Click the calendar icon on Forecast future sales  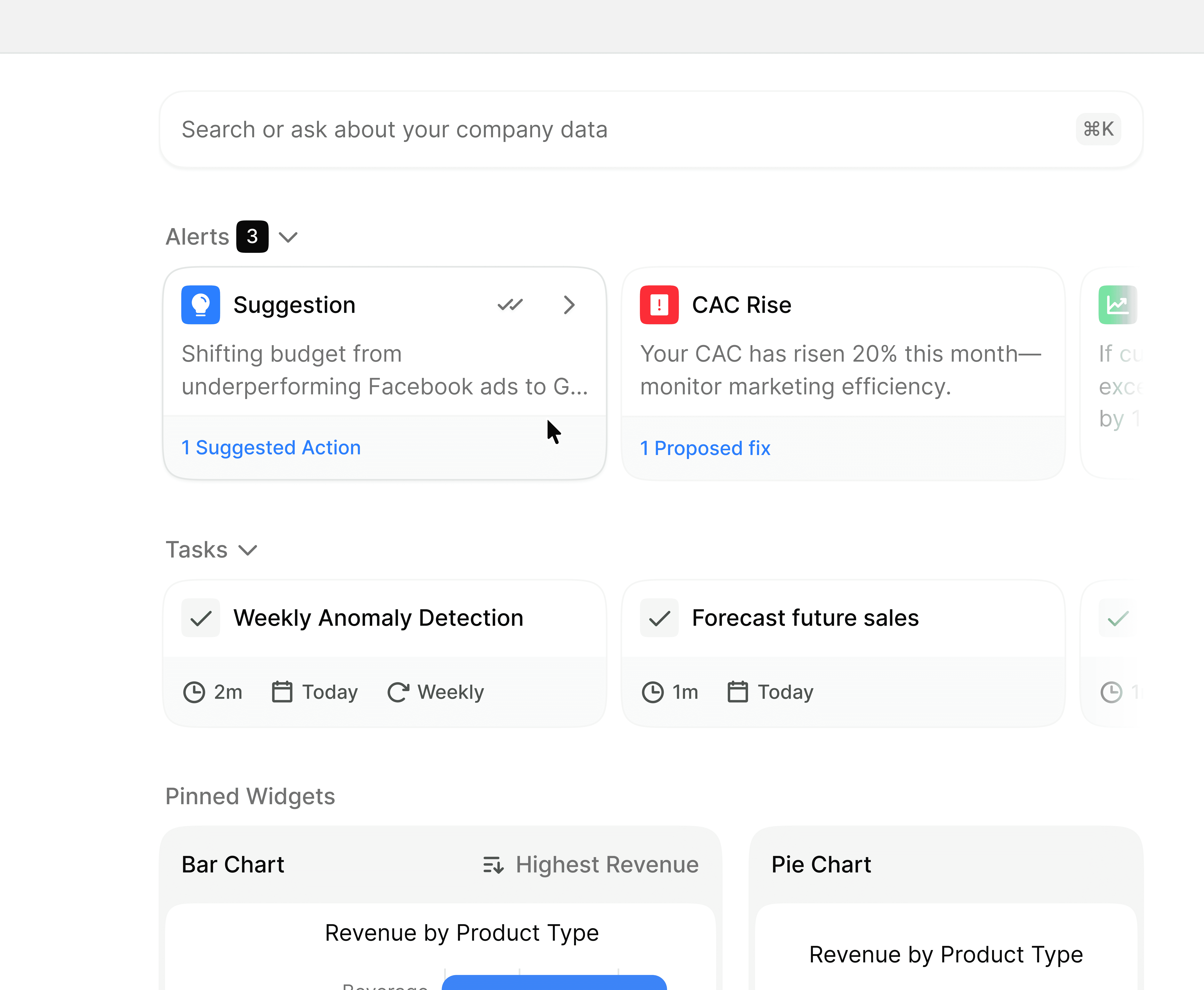click(737, 692)
